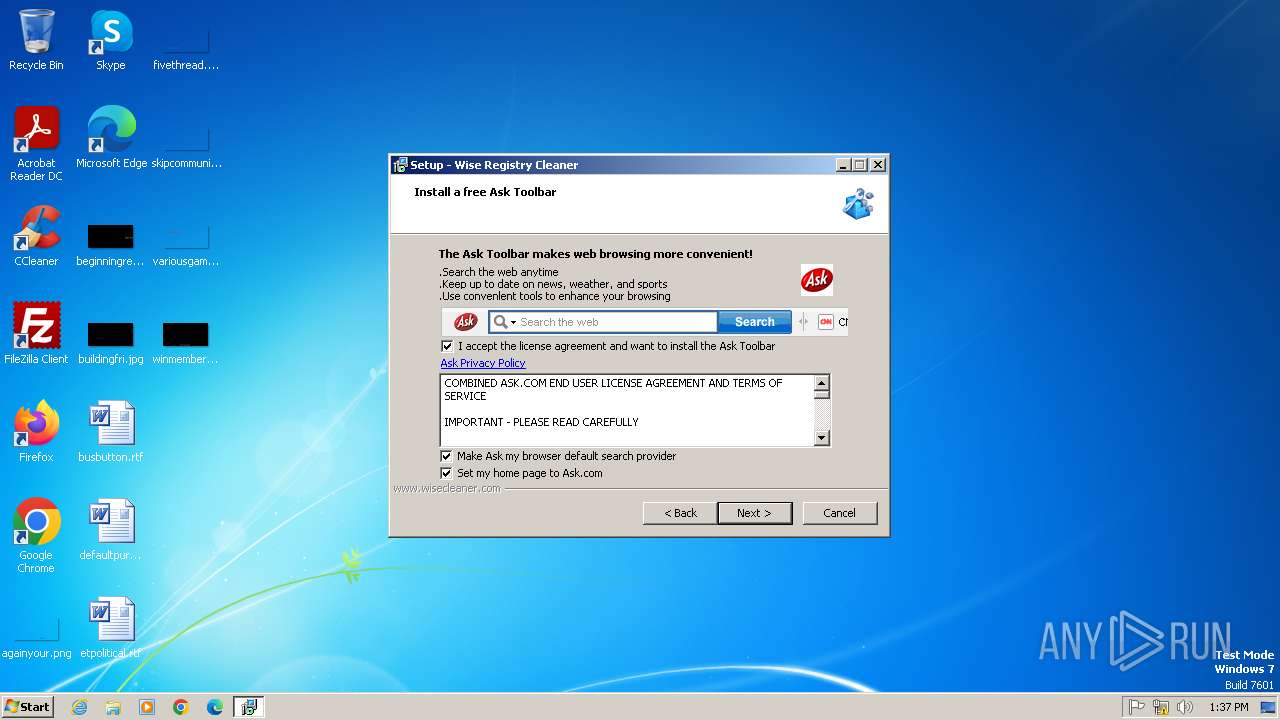Screen dimensions: 1280x720
Task: Select skipcommuni... file on desktop
Action: (x=186, y=148)
